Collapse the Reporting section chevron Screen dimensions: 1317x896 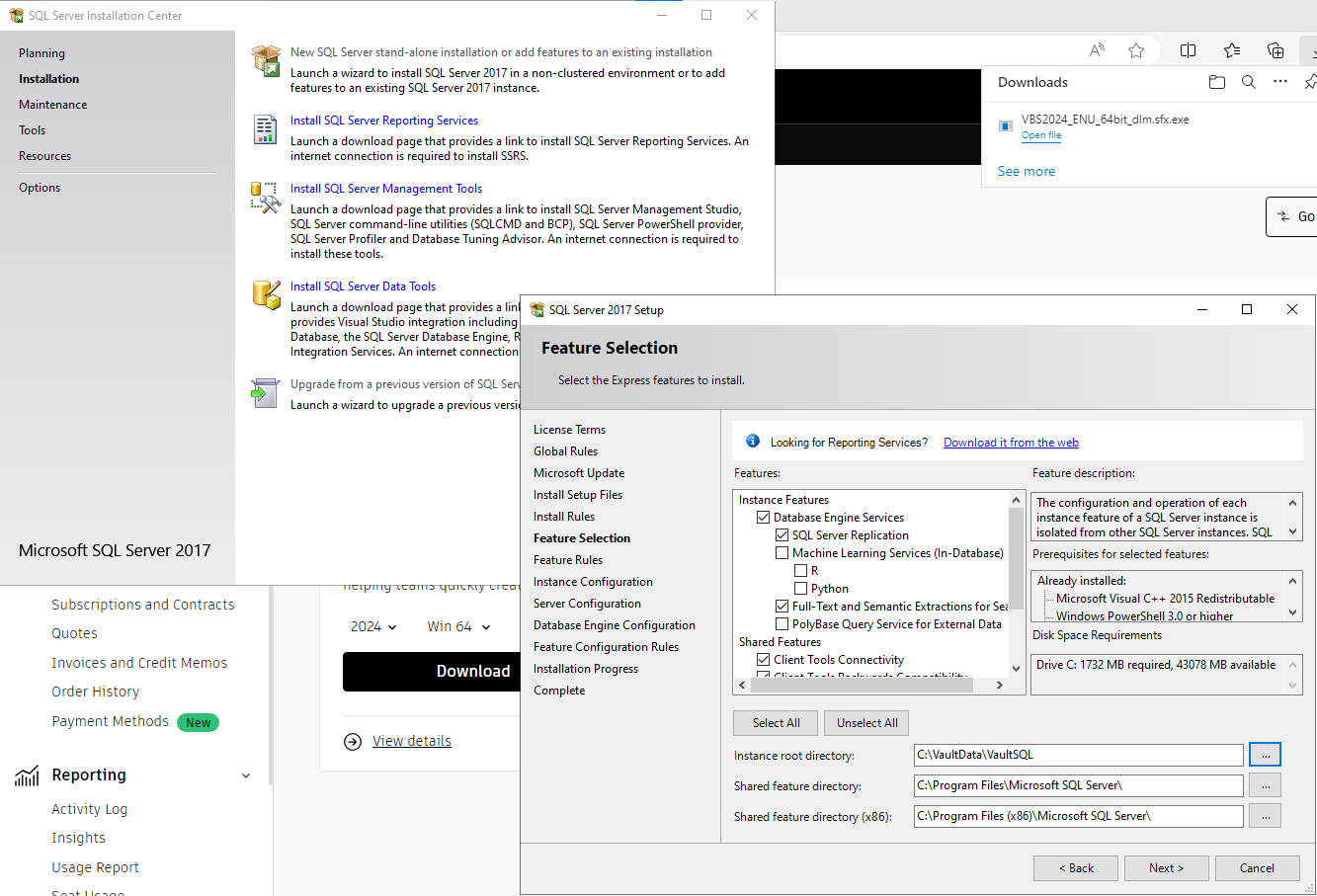tap(245, 775)
